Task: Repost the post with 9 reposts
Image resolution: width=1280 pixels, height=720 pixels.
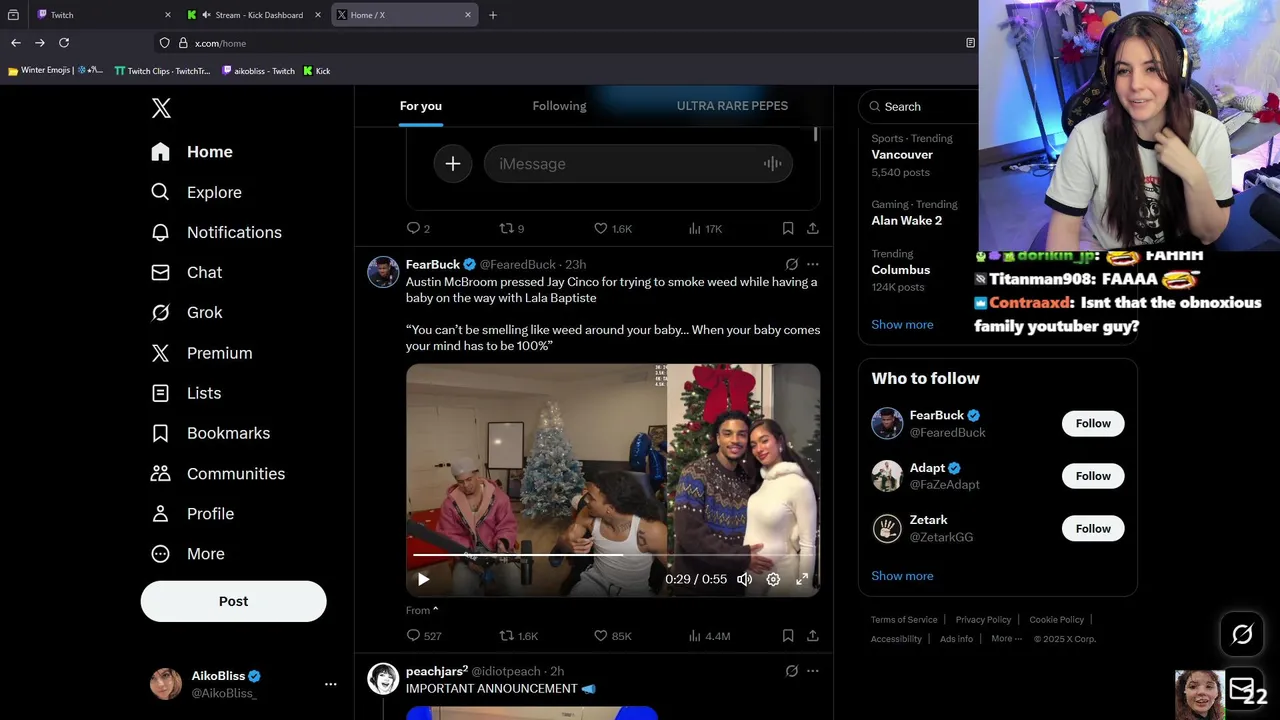Action: click(x=511, y=228)
